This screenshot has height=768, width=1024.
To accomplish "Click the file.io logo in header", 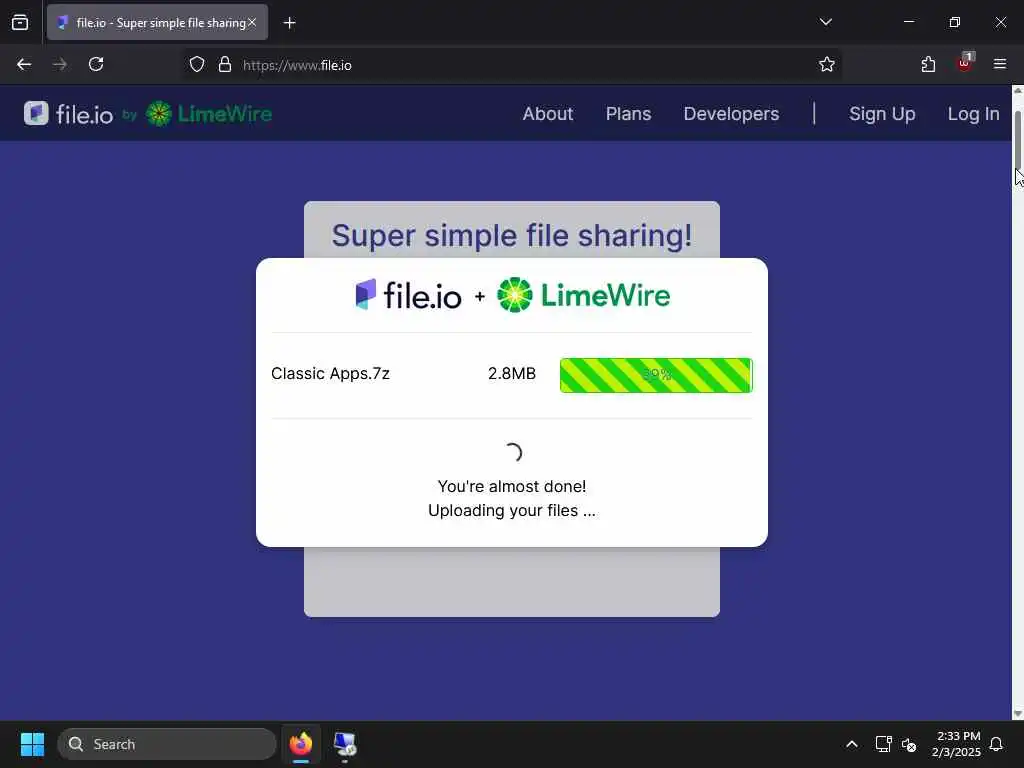I will pyautogui.click(x=69, y=114).
